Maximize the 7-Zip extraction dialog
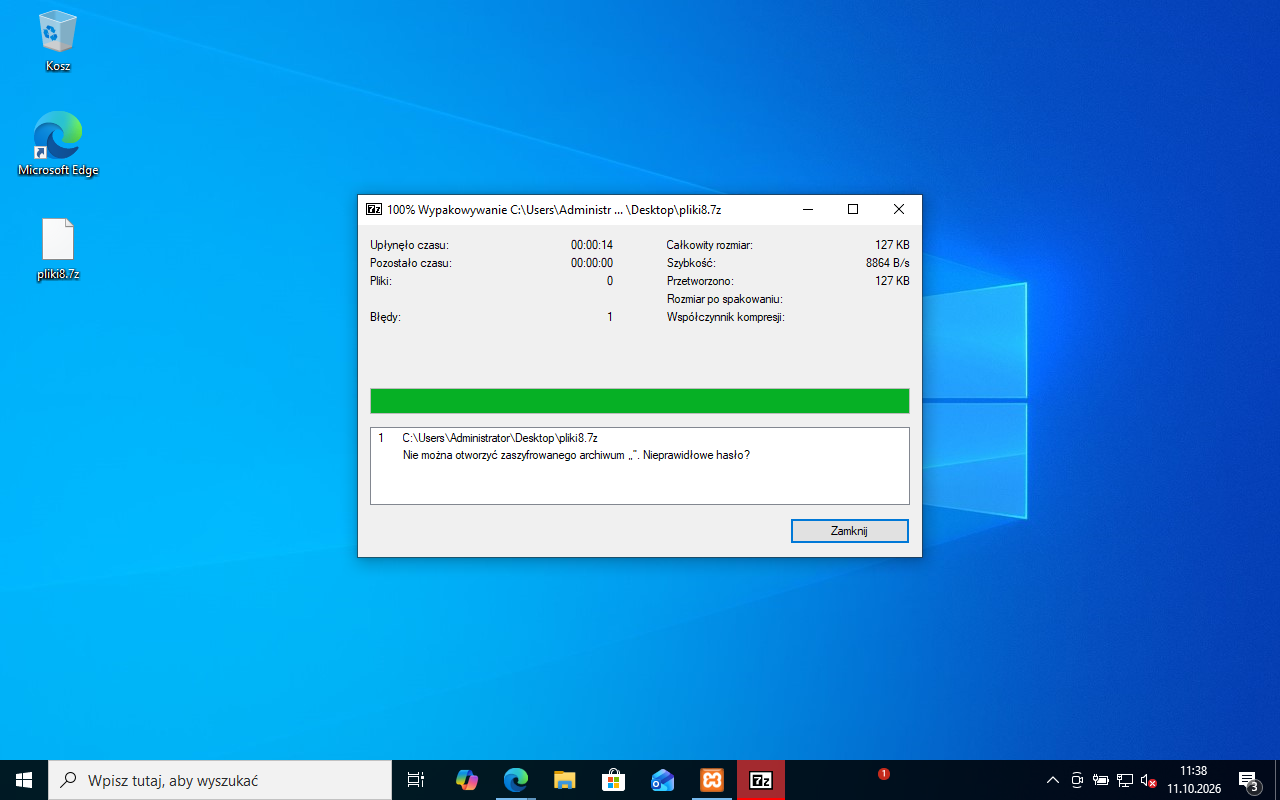 [x=853, y=210]
